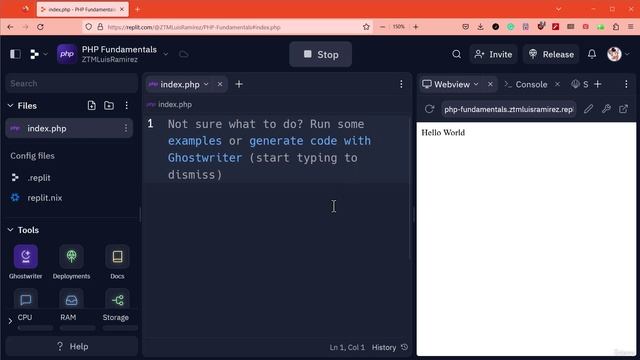This screenshot has height=360, width=640.
Task: Open the Ghostwriter tool
Action: (26, 262)
